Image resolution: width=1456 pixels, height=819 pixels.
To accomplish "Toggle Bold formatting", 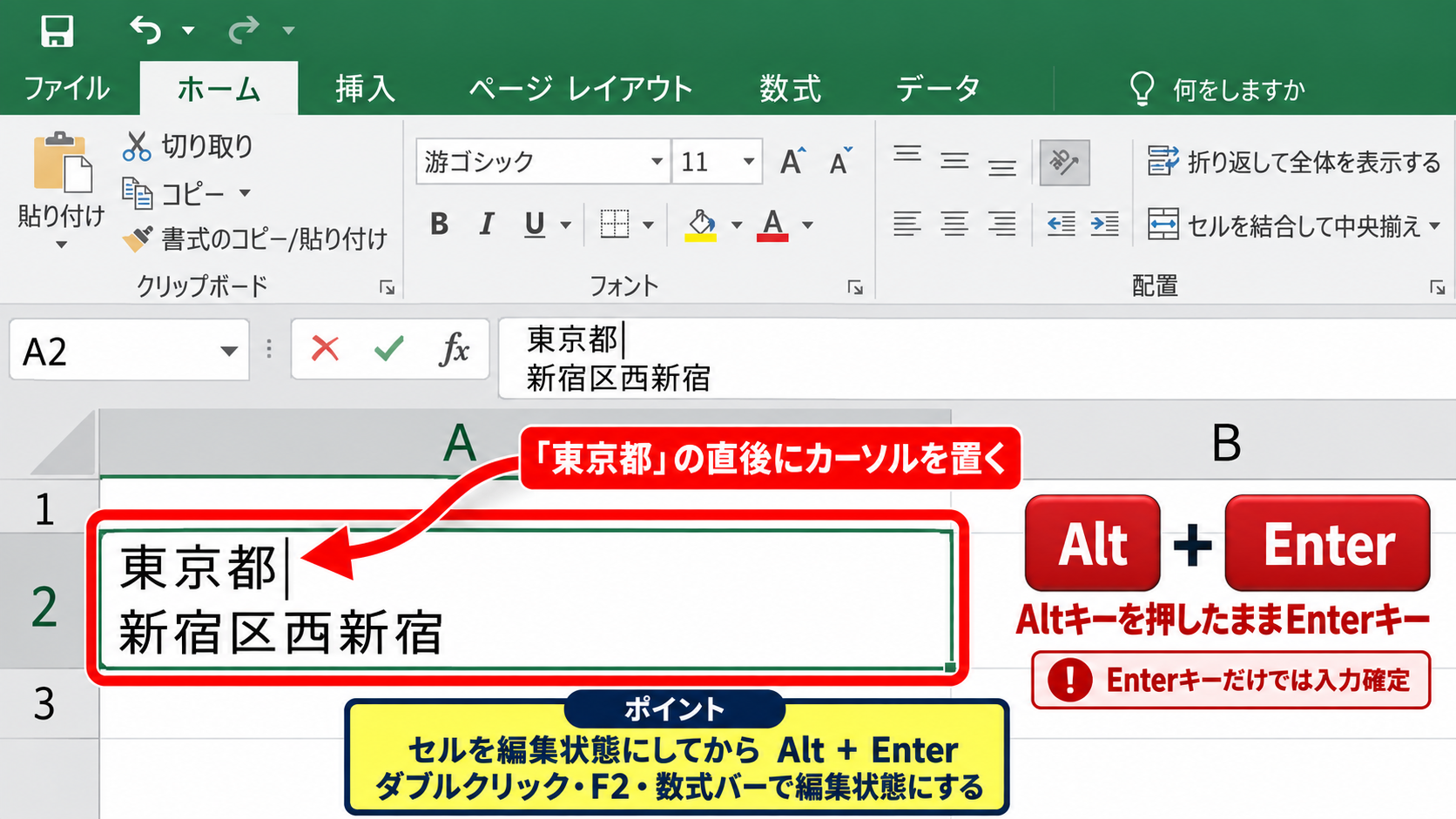I will 440,225.
